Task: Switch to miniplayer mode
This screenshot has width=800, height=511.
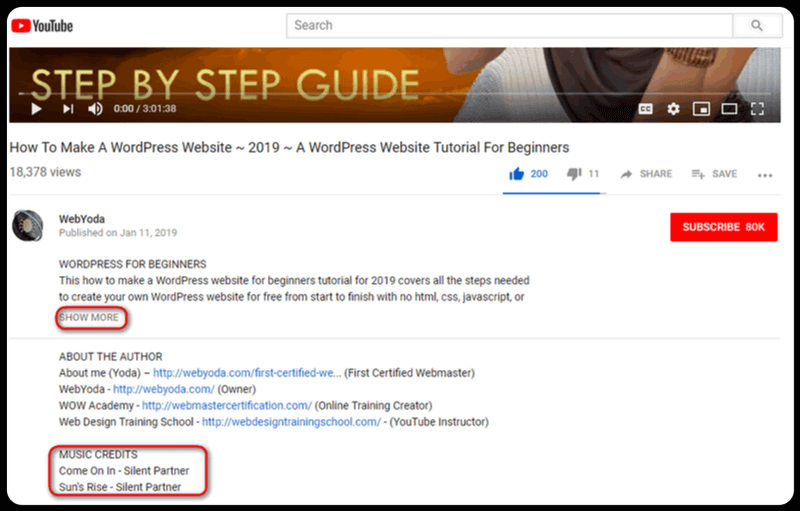Action: (702, 108)
